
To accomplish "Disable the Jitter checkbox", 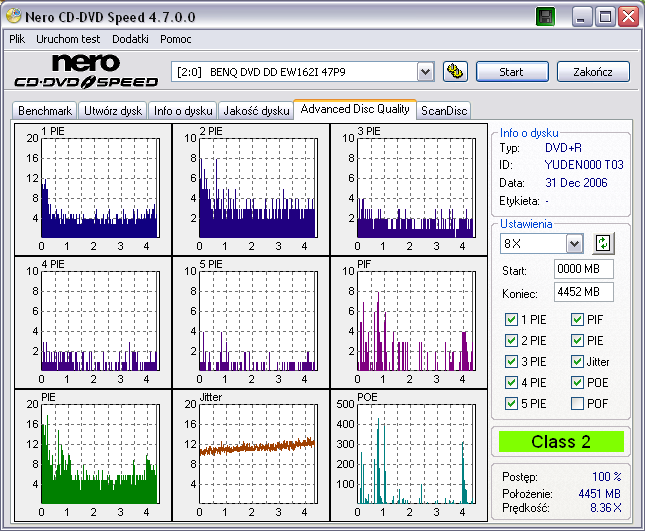I will coord(577,362).
